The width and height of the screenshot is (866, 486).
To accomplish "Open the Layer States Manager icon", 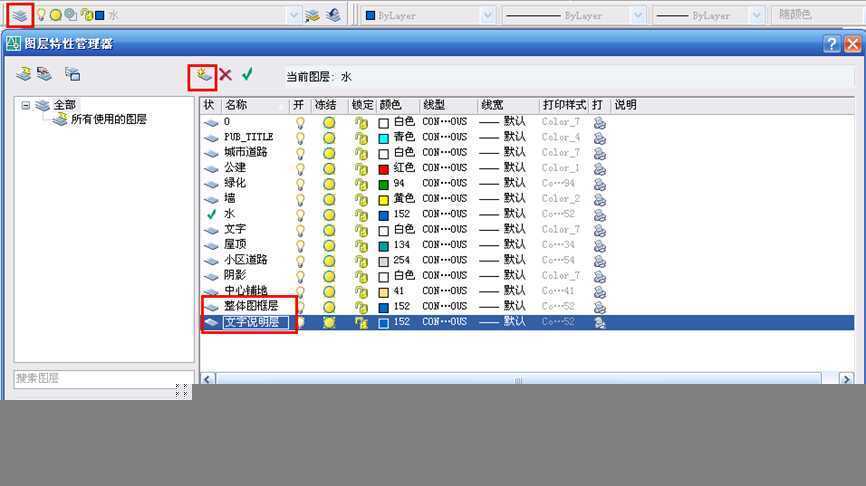I will click(72, 73).
